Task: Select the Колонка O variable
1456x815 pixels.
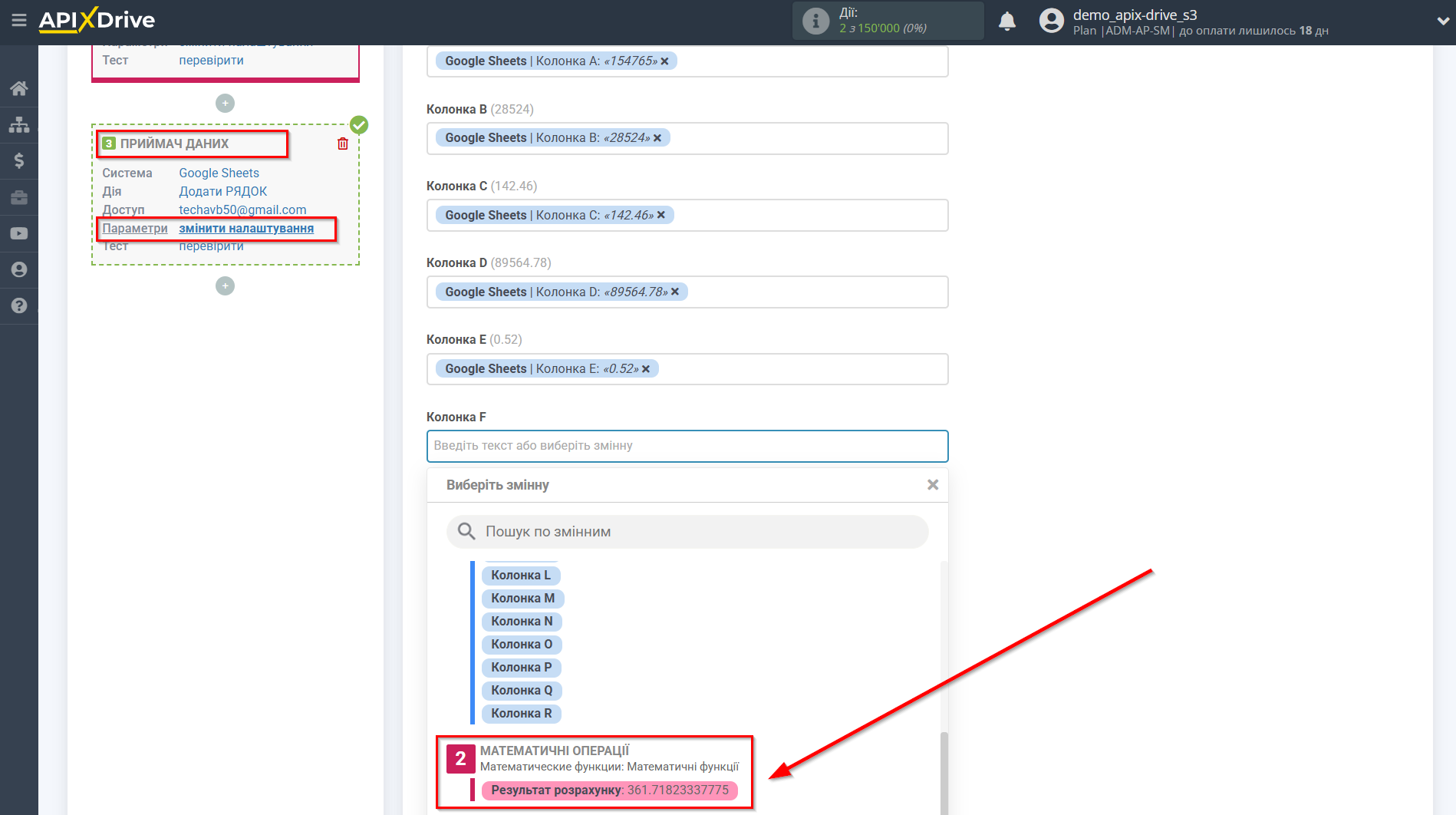Action: [x=522, y=644]
